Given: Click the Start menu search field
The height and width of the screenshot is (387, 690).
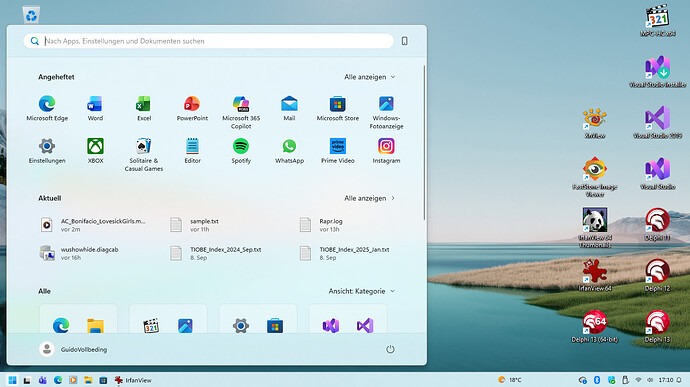Looking at the screenshot, I should point(209,41).
